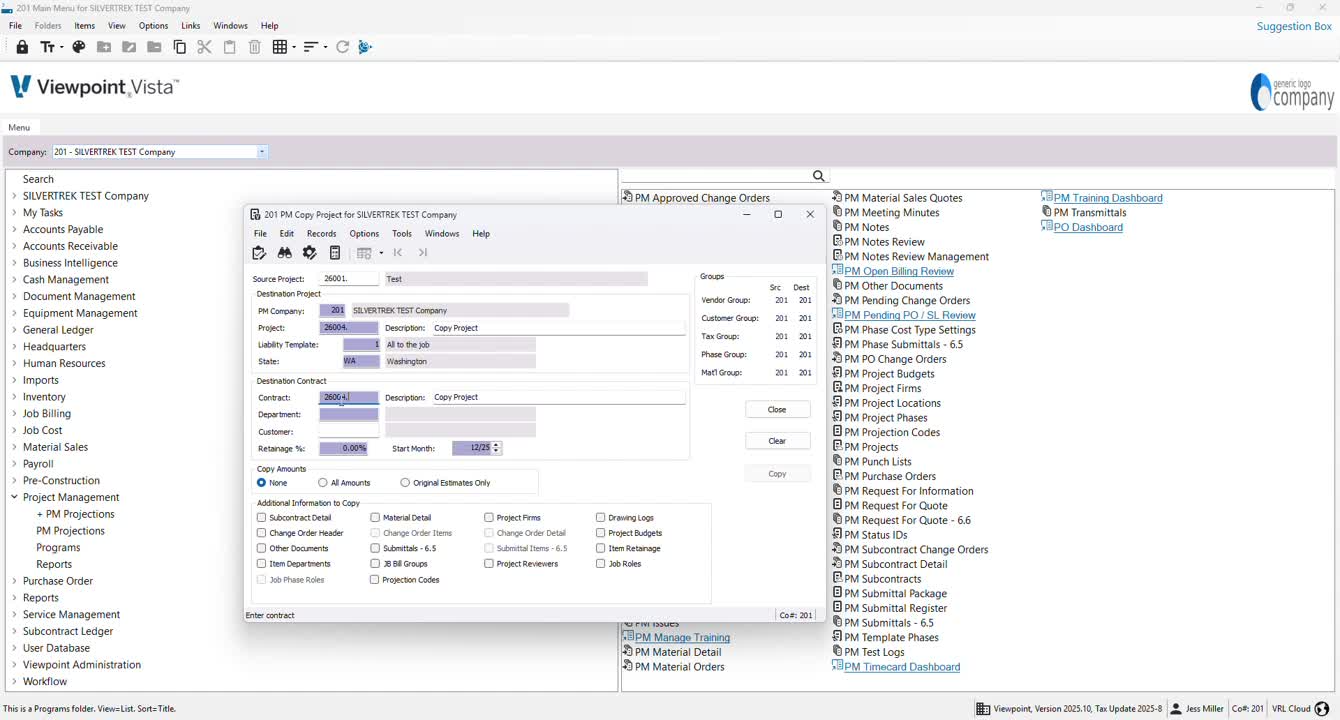Select the None copy amounts option
The image size is (1340, 720).
point(262,483)
